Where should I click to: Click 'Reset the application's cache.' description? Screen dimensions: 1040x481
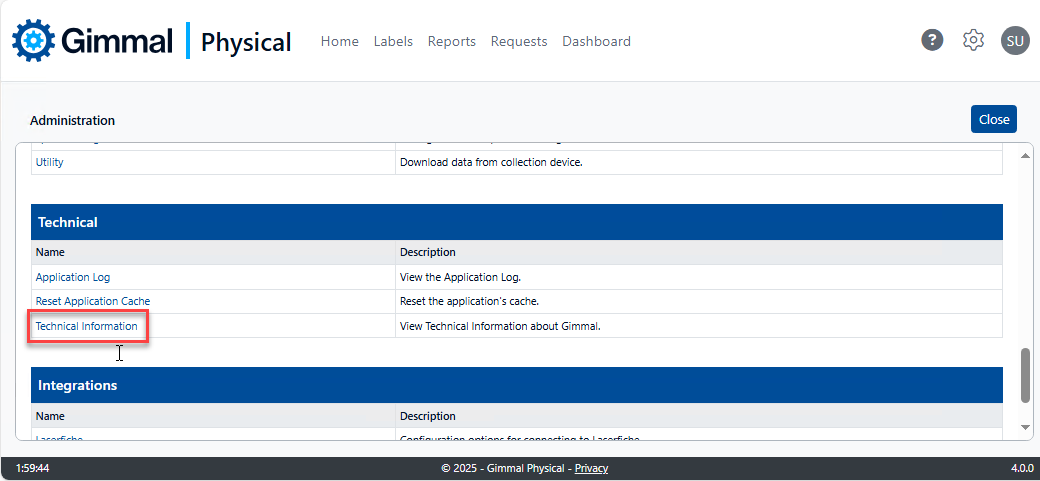pyautogui.click(x=470, y=301)
